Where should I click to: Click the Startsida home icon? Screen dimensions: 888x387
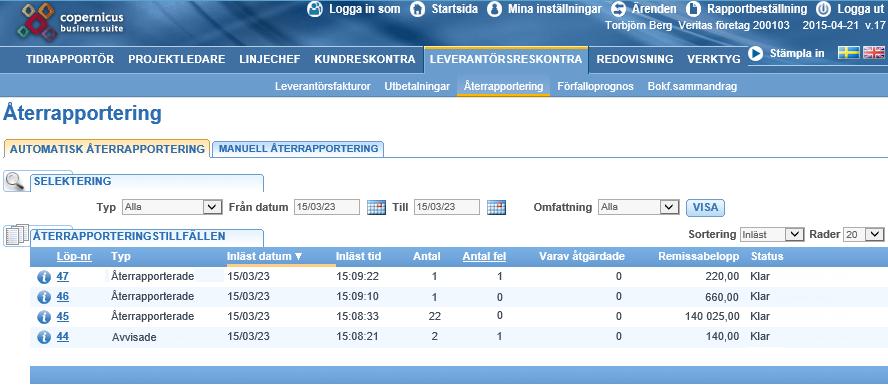[x=417, y=10]
